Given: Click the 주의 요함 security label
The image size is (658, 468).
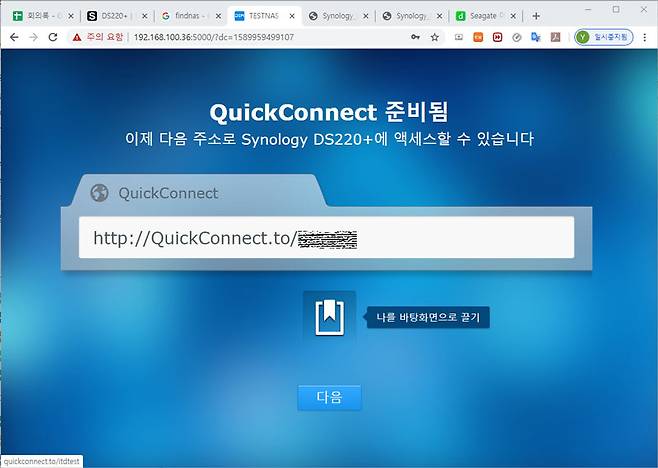Looking at the screenshot, I should pos(105,37).
